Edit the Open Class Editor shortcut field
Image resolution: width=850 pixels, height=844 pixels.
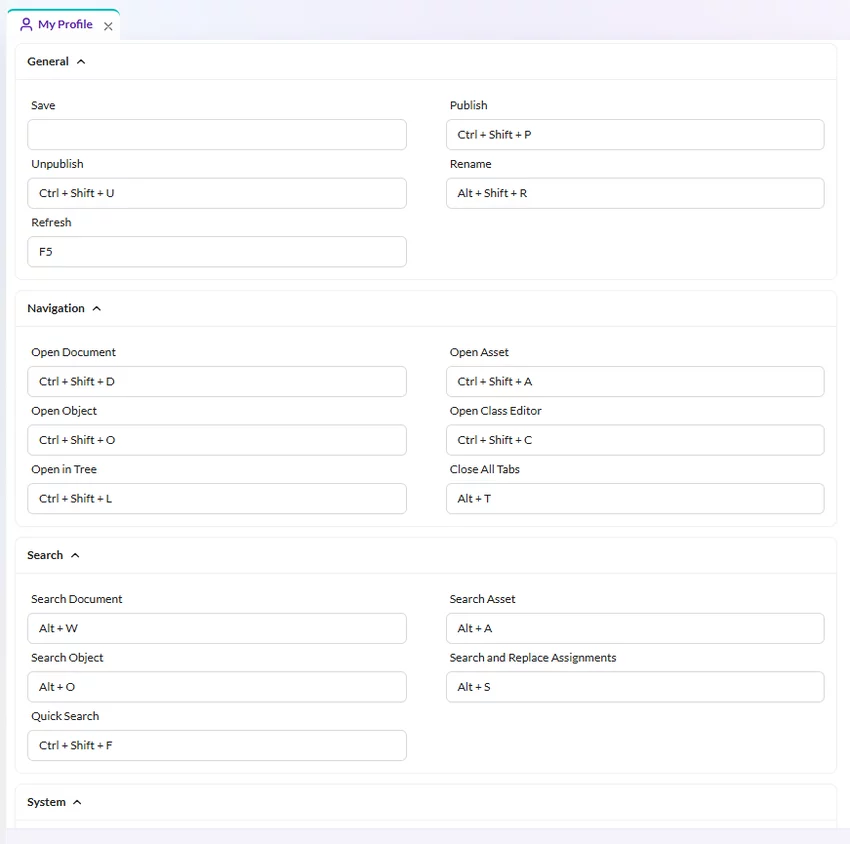pos(635,440)
